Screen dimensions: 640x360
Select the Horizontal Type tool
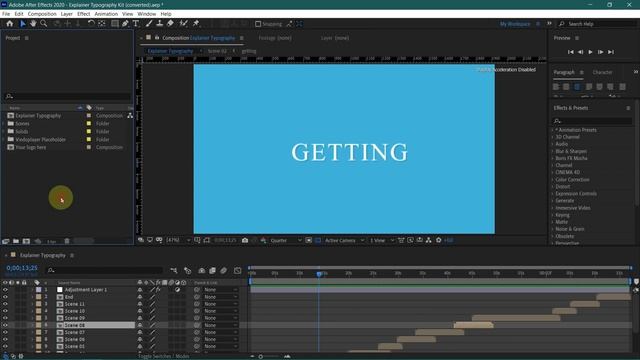pos(136,24)
